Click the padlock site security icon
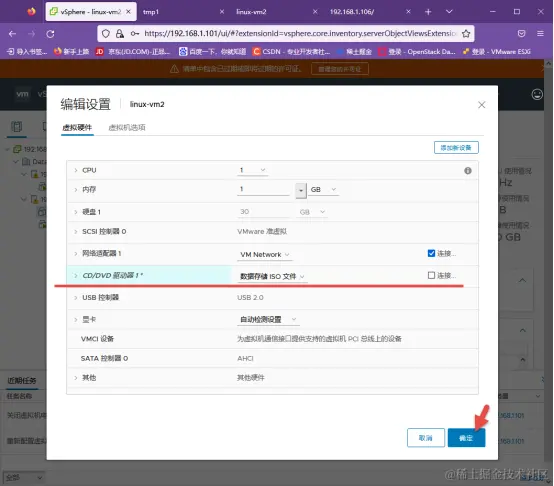554x486 pixels. (120, 34)
